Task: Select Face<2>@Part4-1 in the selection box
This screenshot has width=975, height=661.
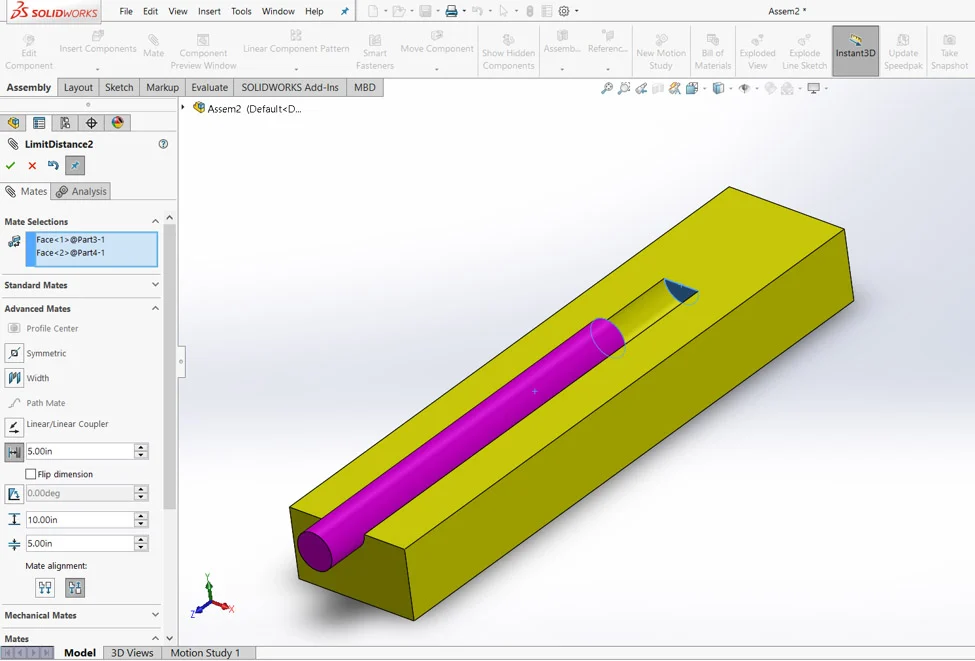Action: point(70,252)
